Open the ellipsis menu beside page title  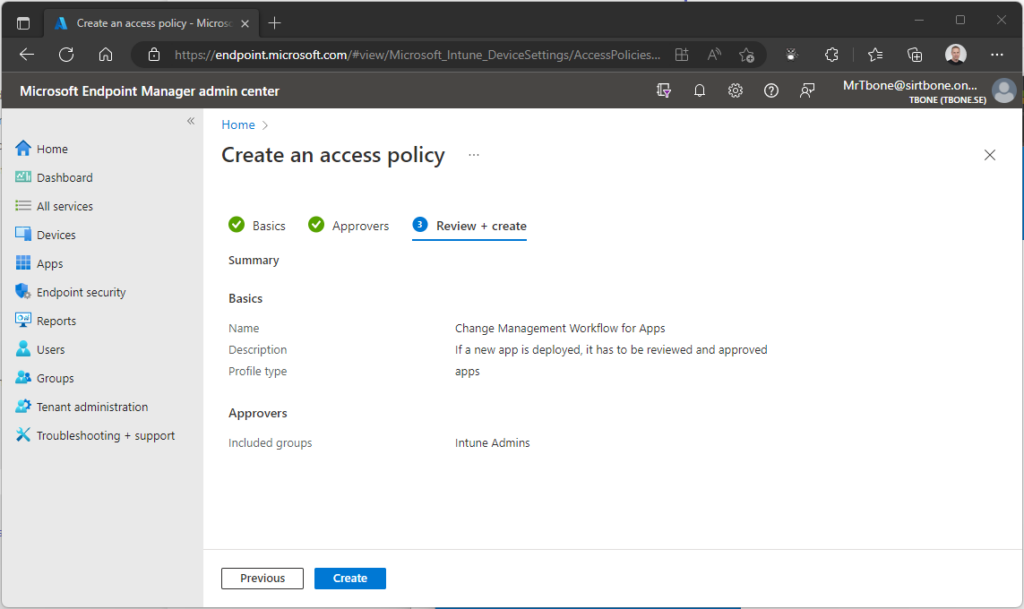coord(473,155)
